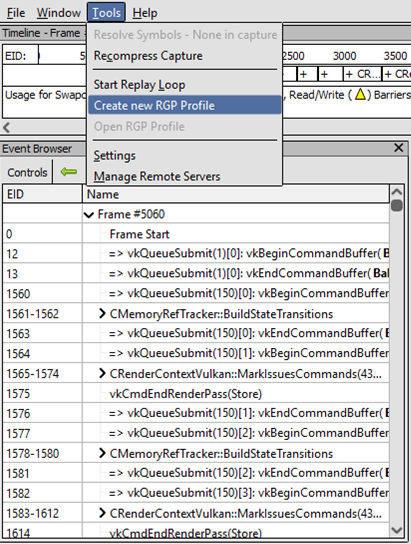Select event 13 vkEndCommandBuffer
This screenshot has width=411, height=544.
pos(196,274)
